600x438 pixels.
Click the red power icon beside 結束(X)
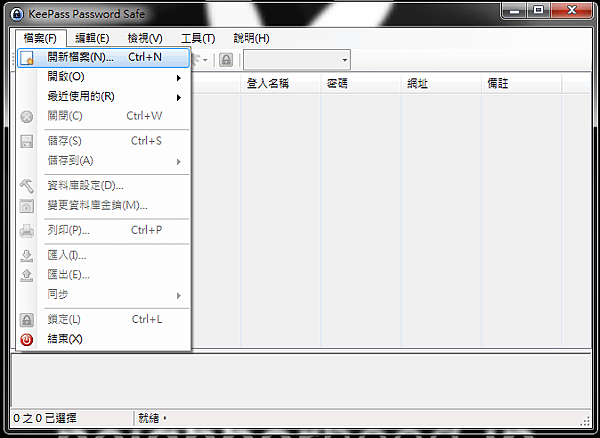27,339
